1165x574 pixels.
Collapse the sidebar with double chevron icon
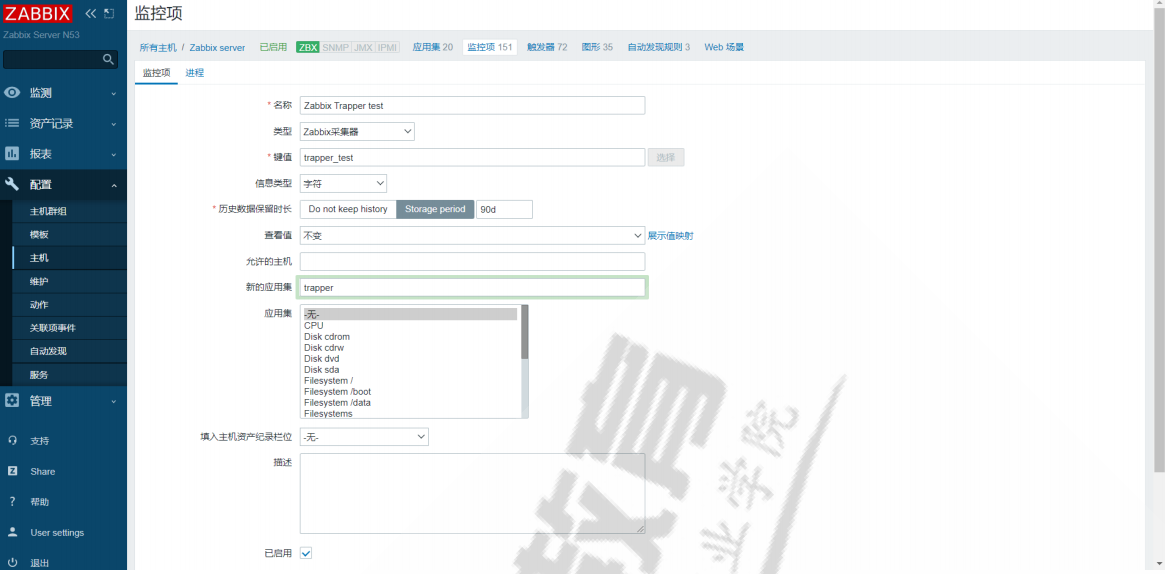tap(91, 13)
